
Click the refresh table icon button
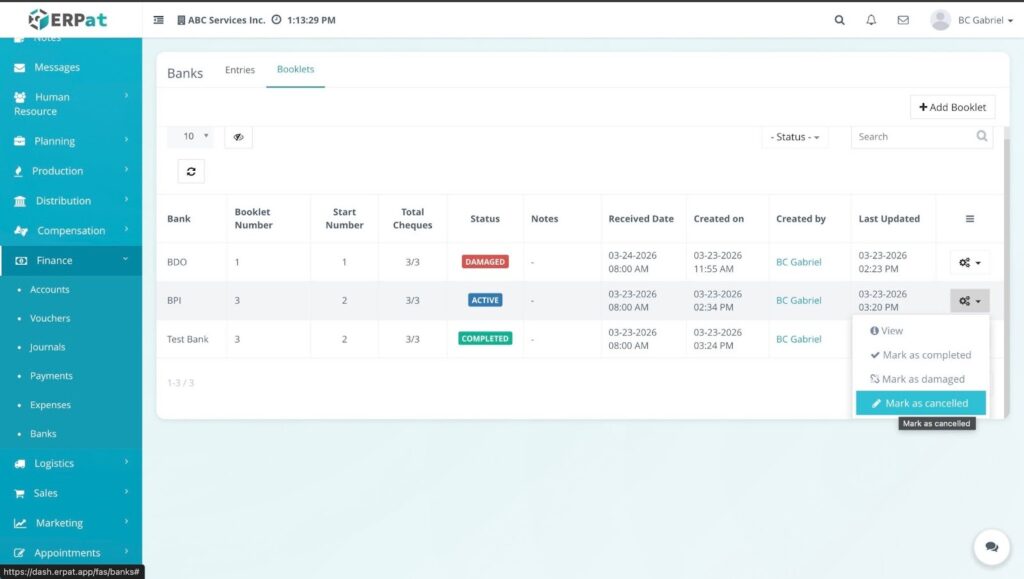tap(190, 172)
